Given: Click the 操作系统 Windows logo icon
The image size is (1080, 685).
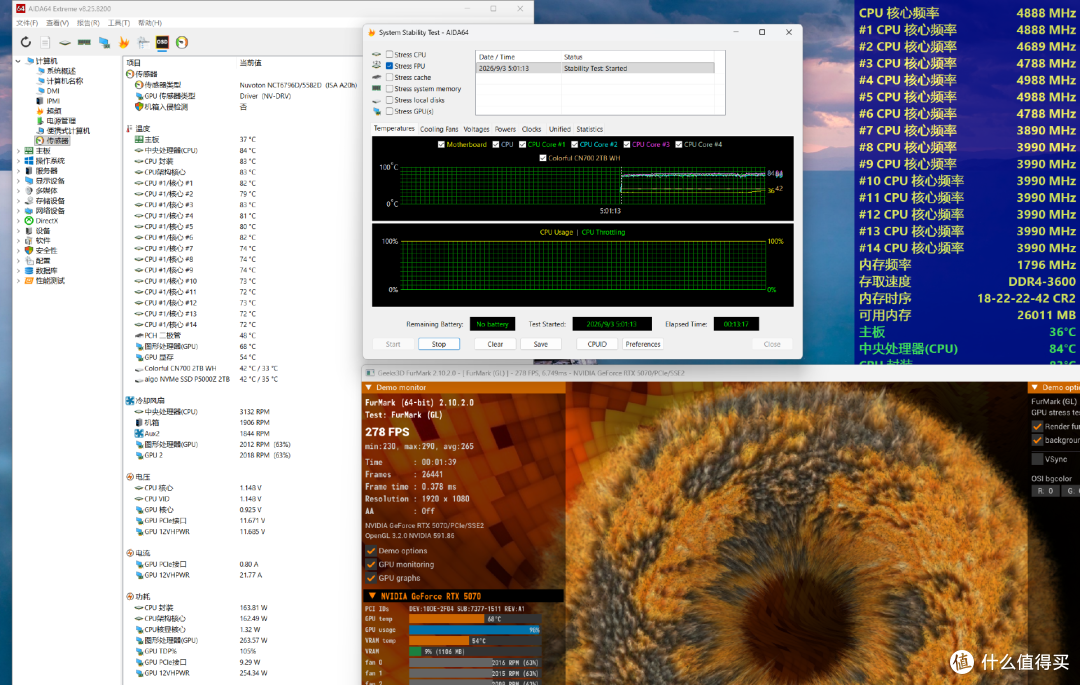Looking at the screenshot, I should tap(29, 160).
